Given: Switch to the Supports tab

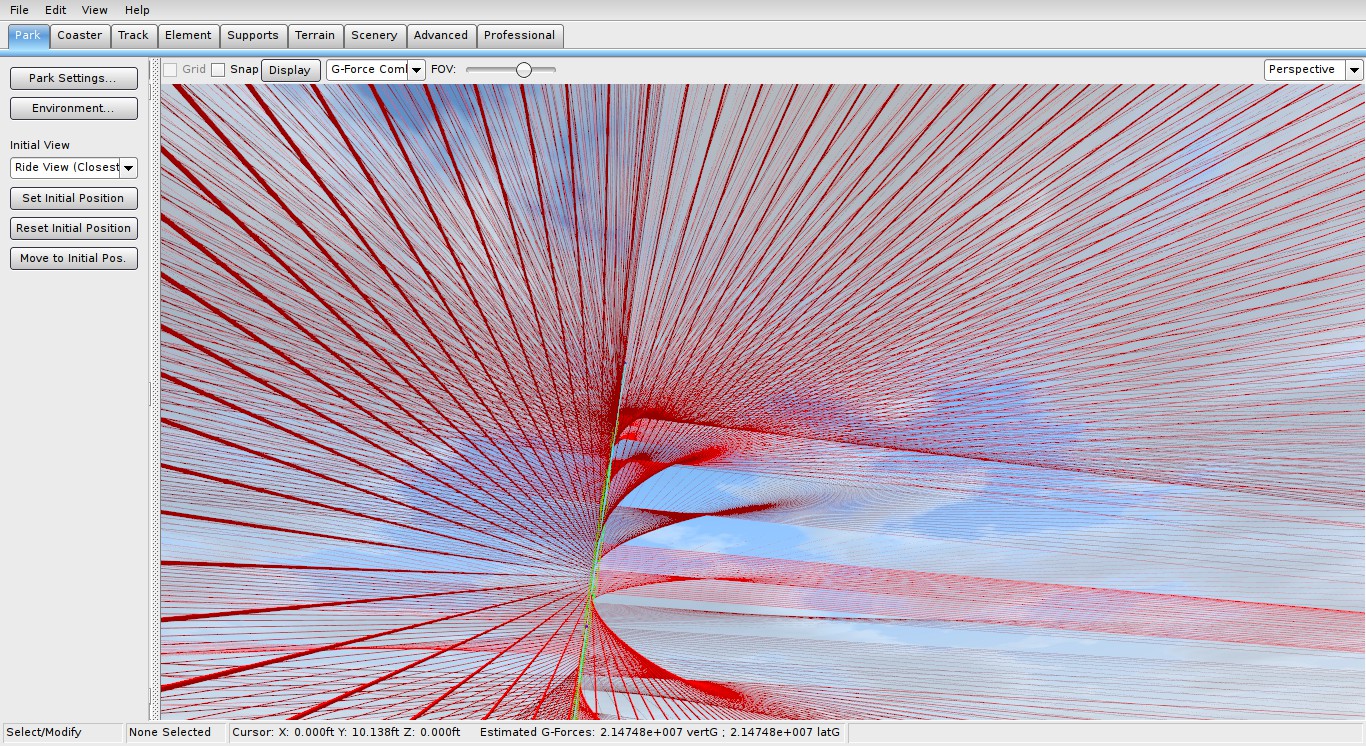Looking at the screenshot, I should [253, 35].
